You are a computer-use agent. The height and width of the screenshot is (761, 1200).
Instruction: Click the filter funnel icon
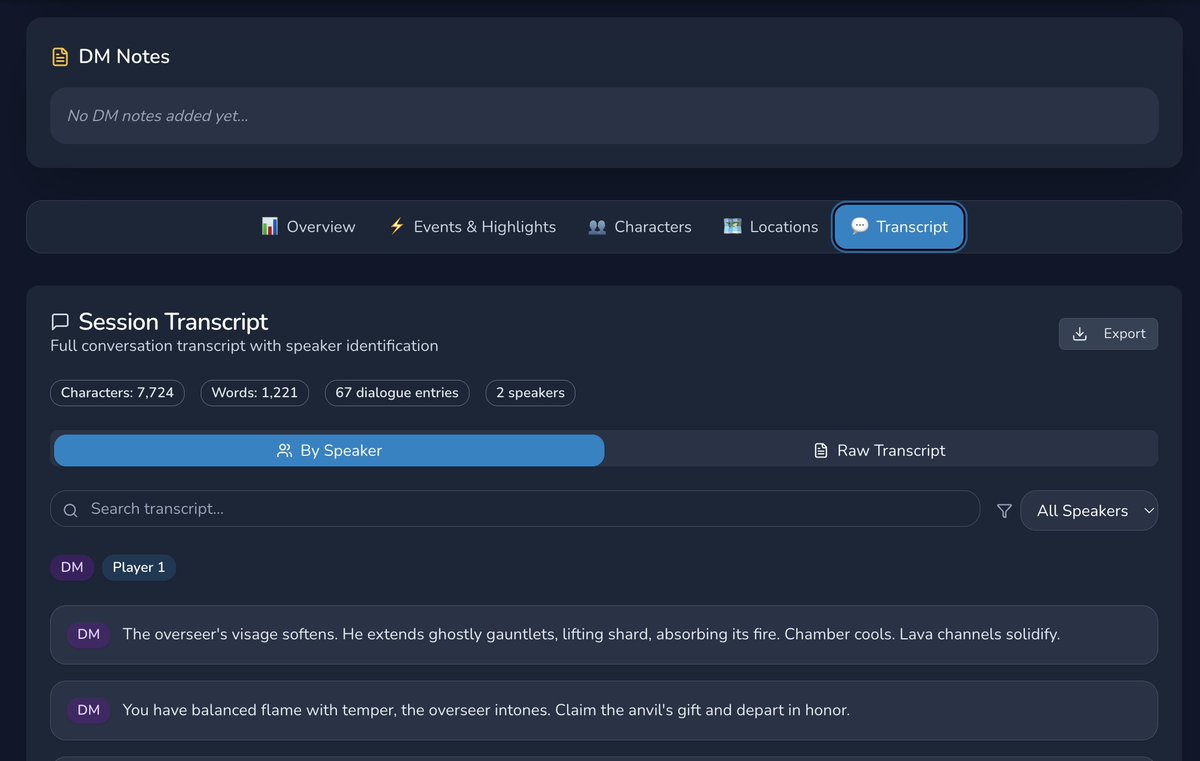[x=1003, y=510]
